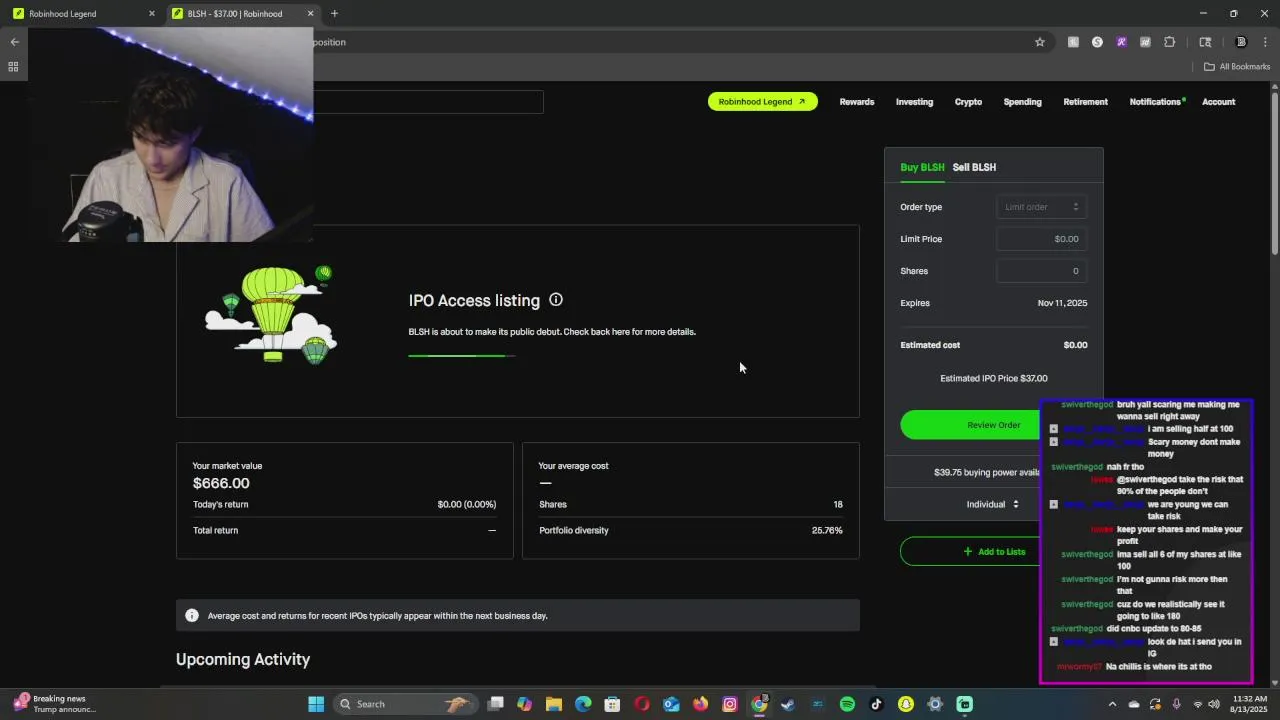Screen dimensions: 1280x720
Task: Open File Explorer from the taskbar
Action: coord(554,704)
